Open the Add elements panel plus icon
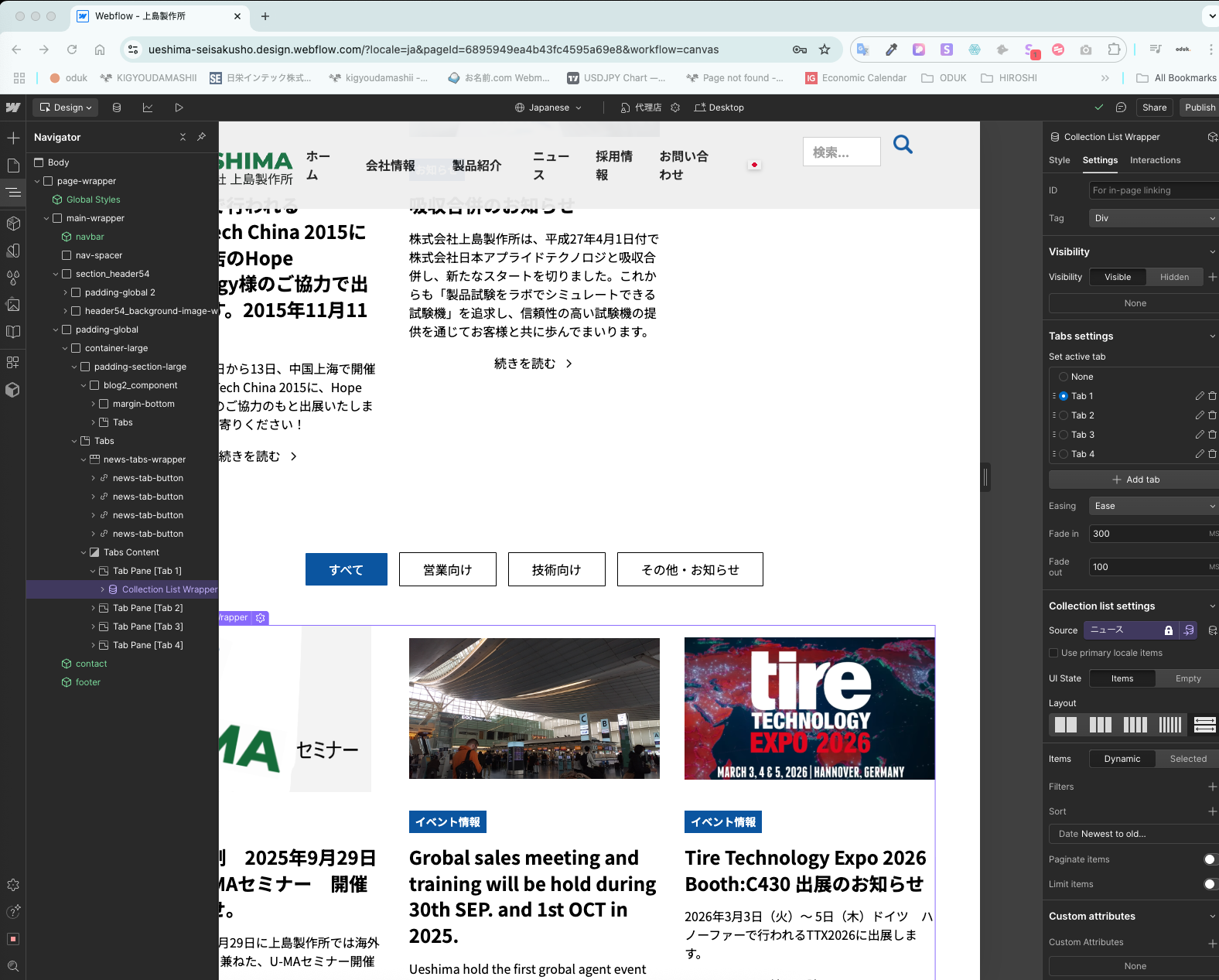Screen dimensions: 1219x980 pyautogui.click(x=13, y=138)
